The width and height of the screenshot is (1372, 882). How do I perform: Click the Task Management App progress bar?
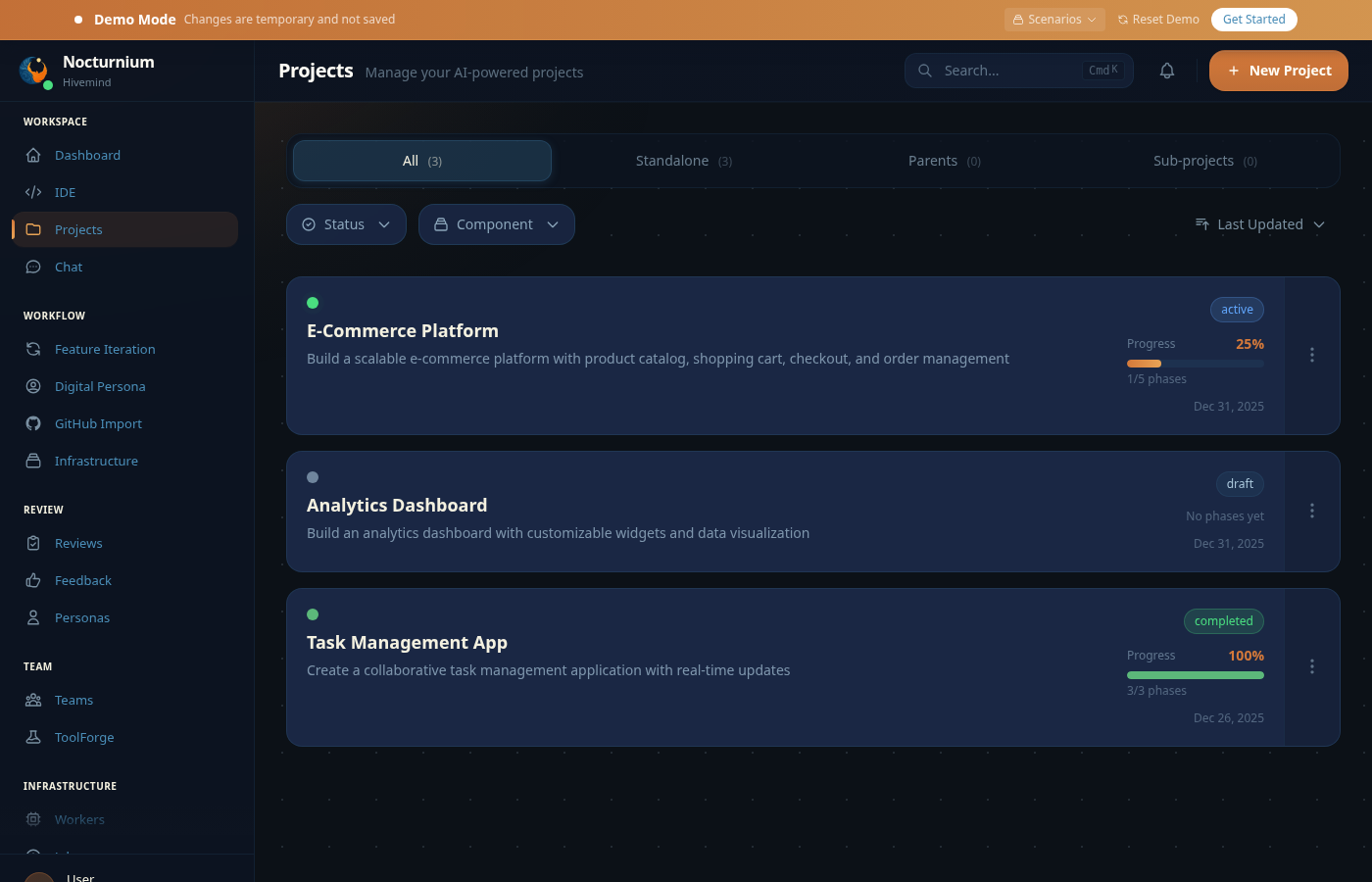tap(1195, 675)
